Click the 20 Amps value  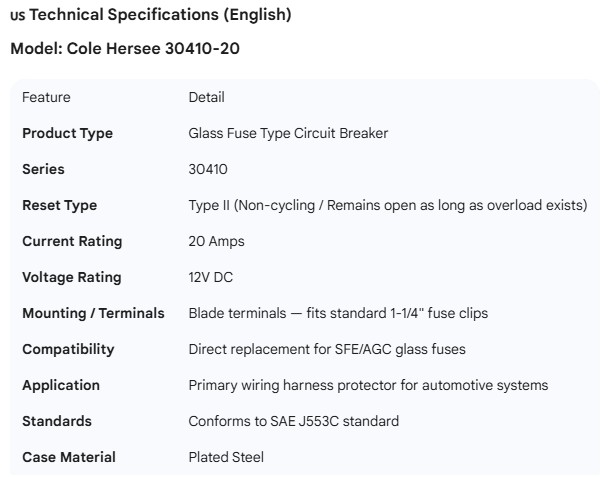216,241
